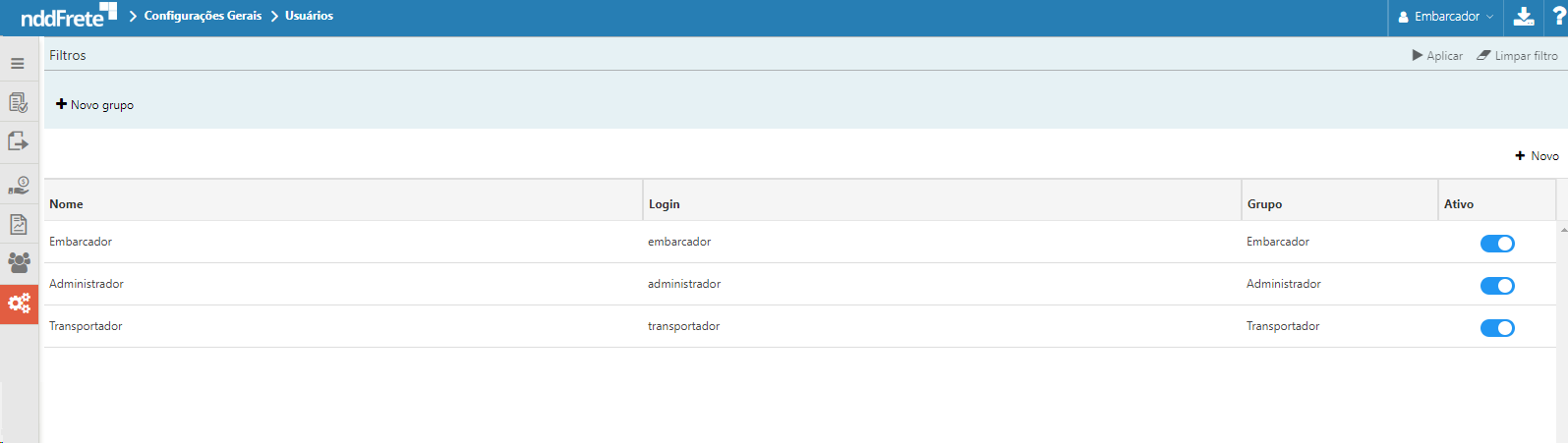Viewport: 1568px width, 443px height.
Task: Open the report chart sidebar icon
Action: [x=18, y=225]
